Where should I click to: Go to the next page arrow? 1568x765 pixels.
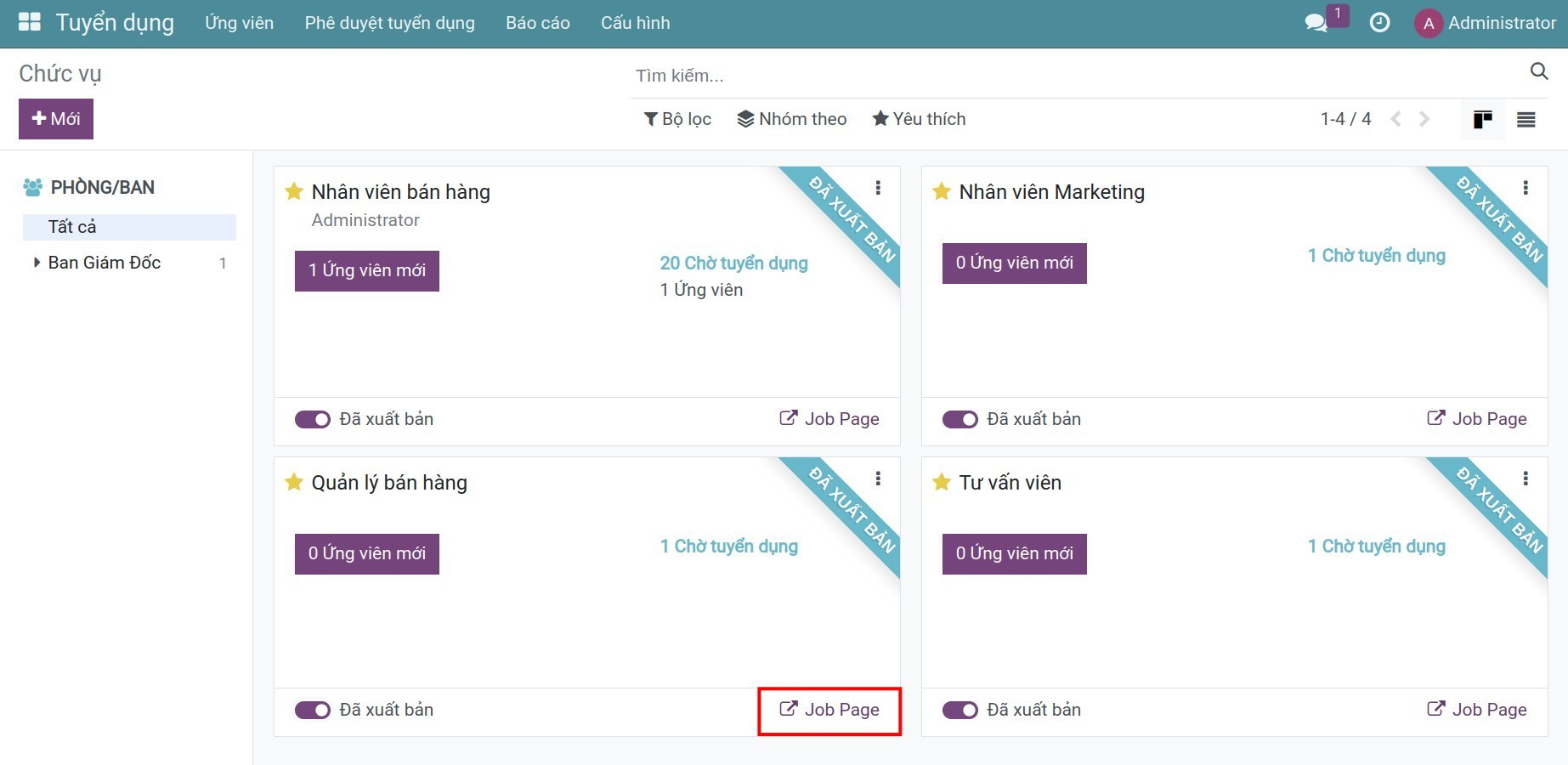1424,119
